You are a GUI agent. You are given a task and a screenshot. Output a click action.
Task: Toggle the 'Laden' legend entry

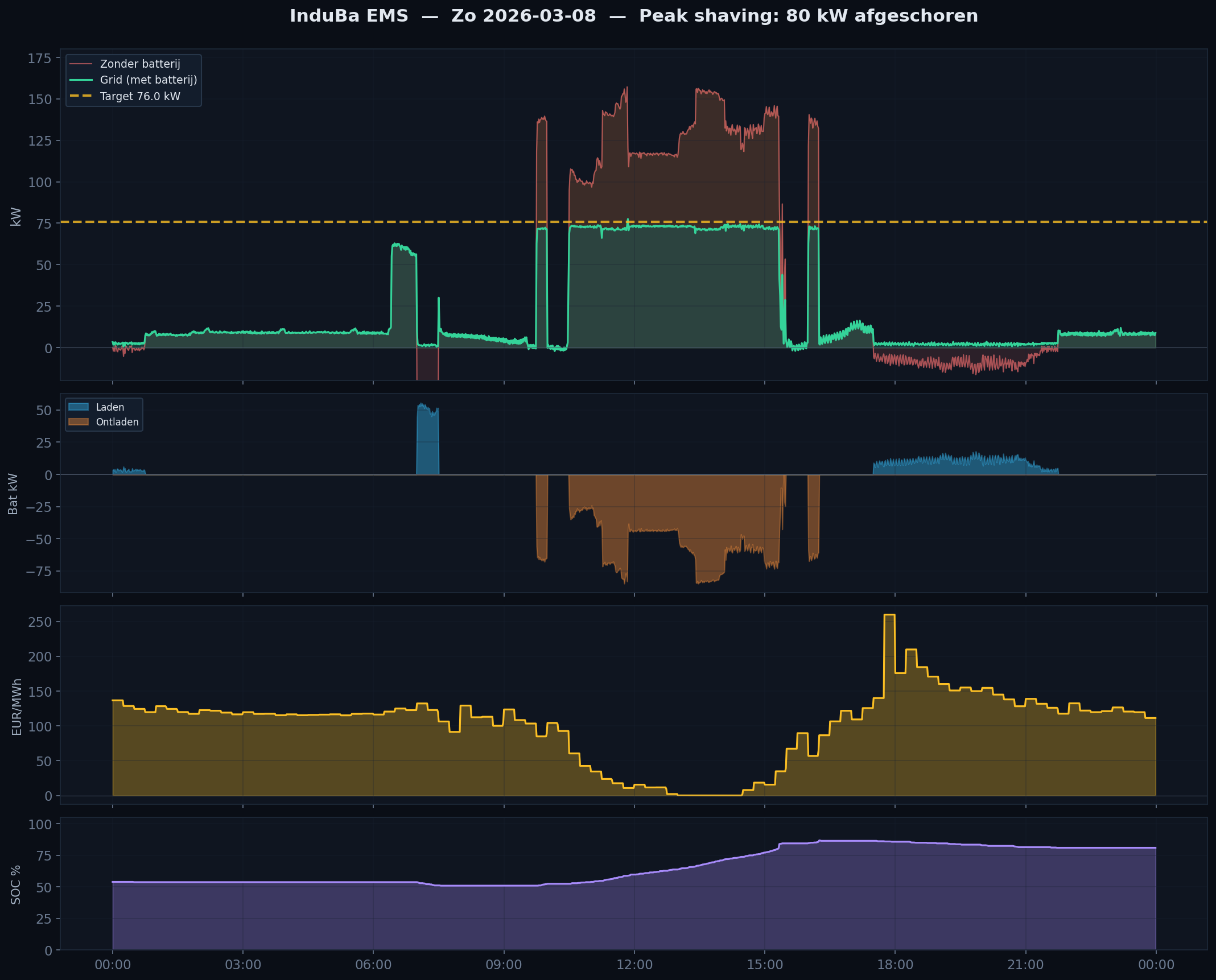[x=109, y=407]
